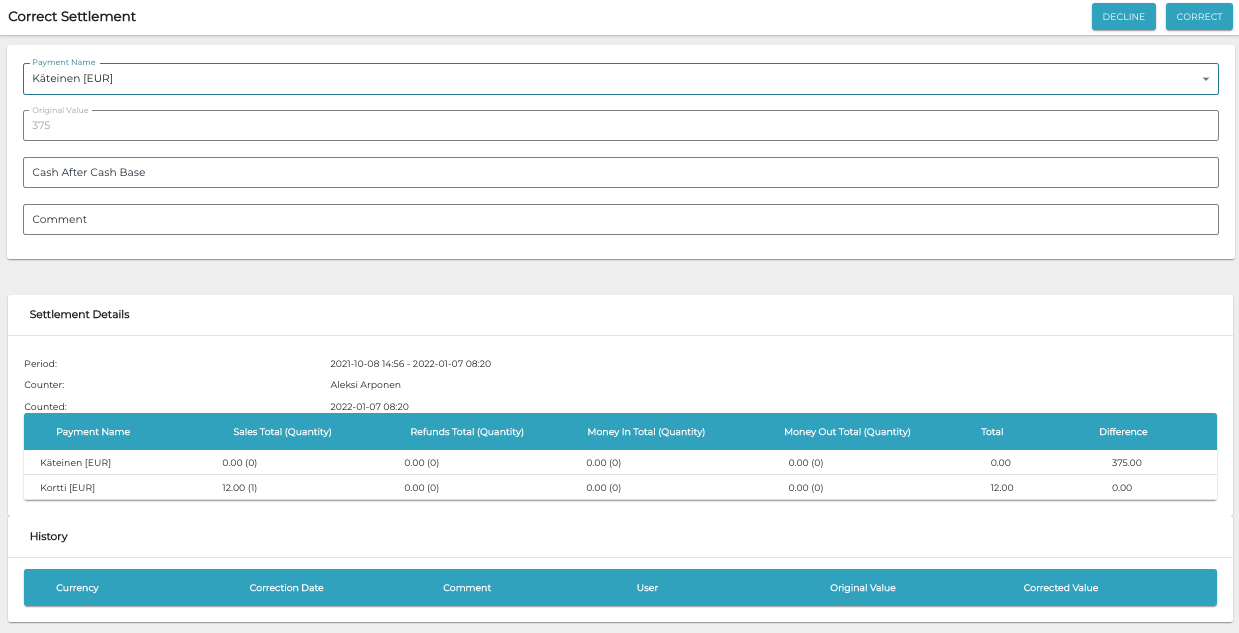Image resolution: width=1239 pixels, height=633 pixels.
Task: Click the Difference column header
Action: pos(1123,432)
